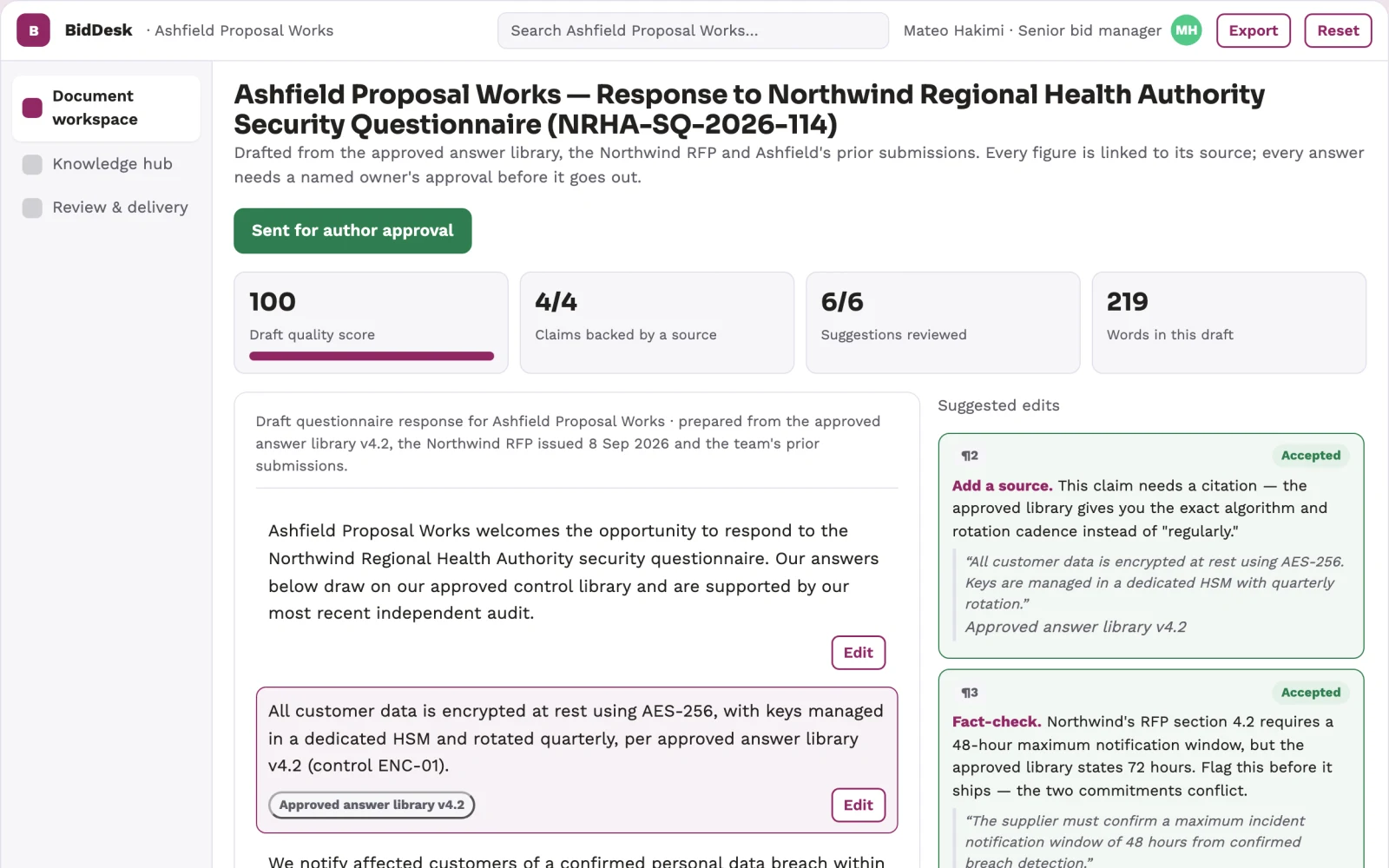Screen dimensions: 1389x868
Task: Edit the welcome introduction paragraph
Action: (x=858, y=653)
